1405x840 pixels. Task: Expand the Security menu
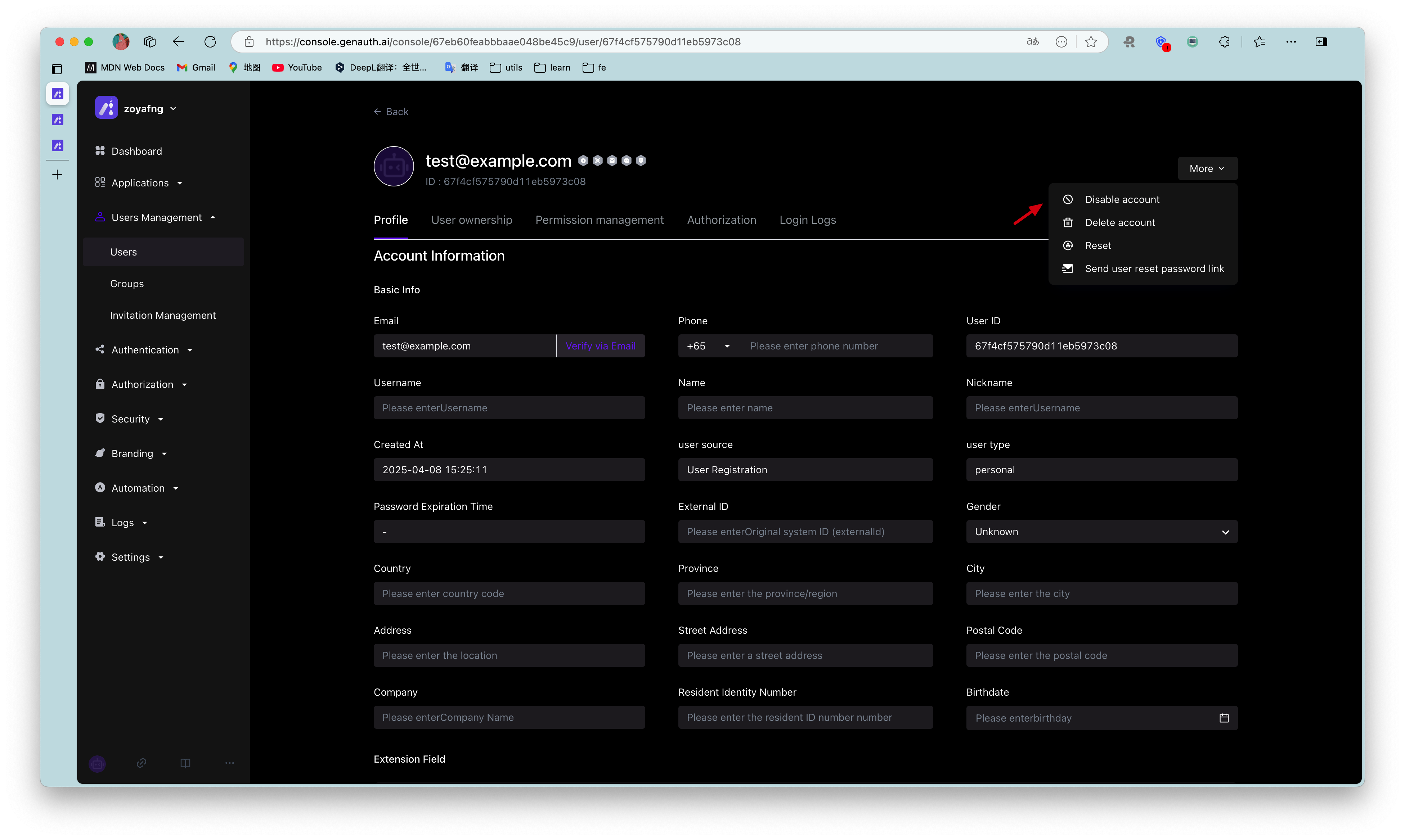tap(160, 419)
